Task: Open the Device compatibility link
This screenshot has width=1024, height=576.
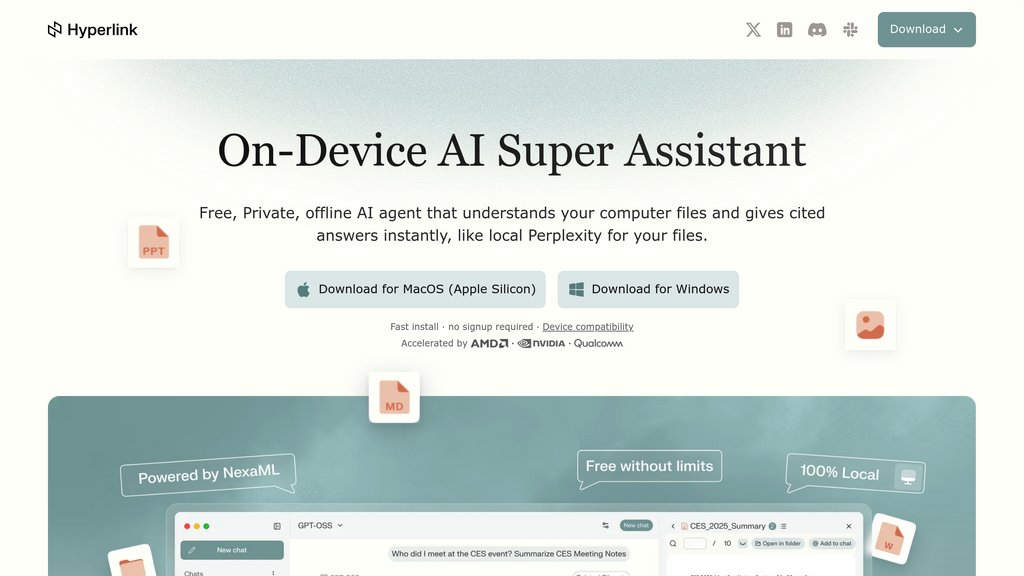Action: coord(588,327)
